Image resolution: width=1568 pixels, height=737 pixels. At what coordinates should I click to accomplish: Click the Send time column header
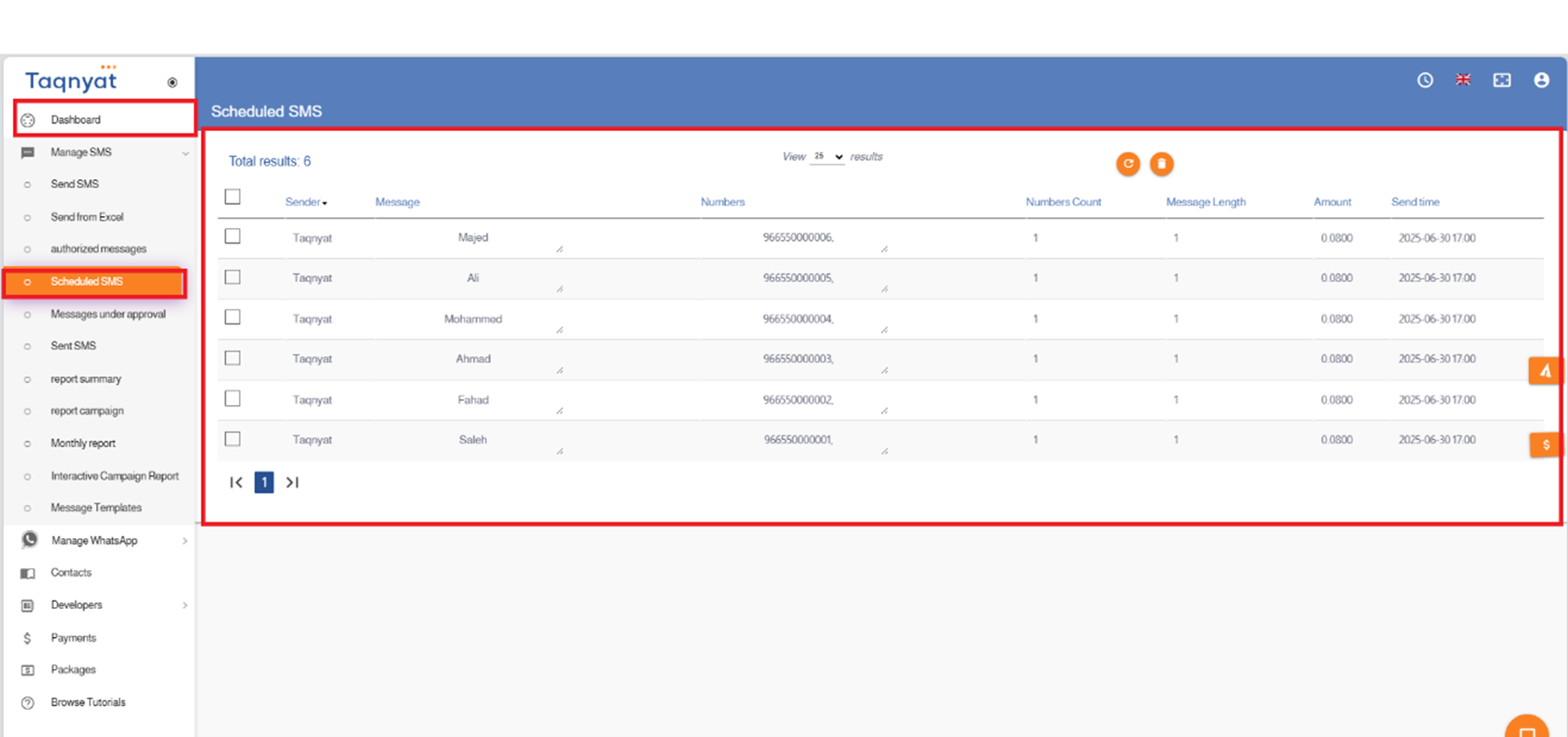pos(1415,202)
